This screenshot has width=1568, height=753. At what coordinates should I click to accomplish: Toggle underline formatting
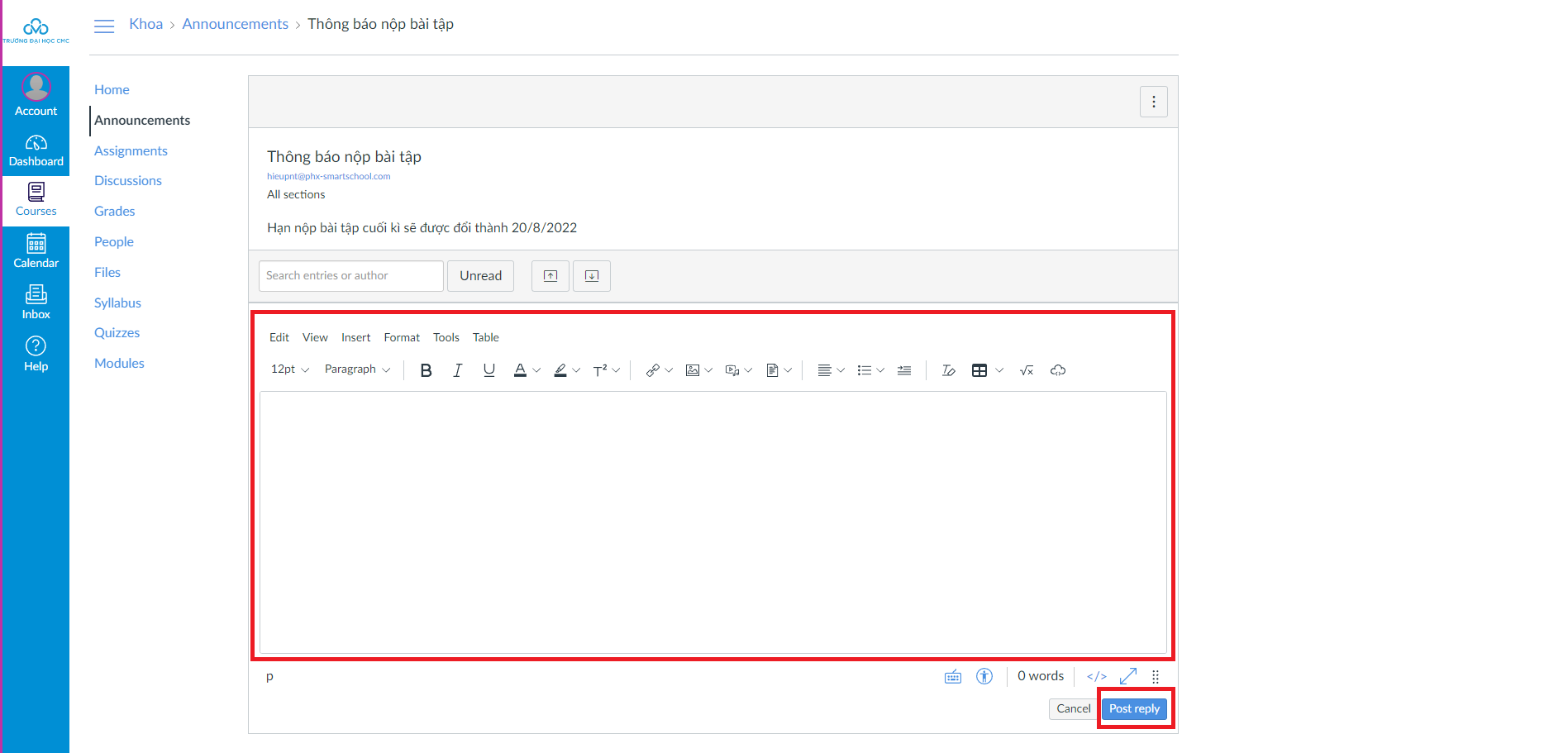(489, 370)
